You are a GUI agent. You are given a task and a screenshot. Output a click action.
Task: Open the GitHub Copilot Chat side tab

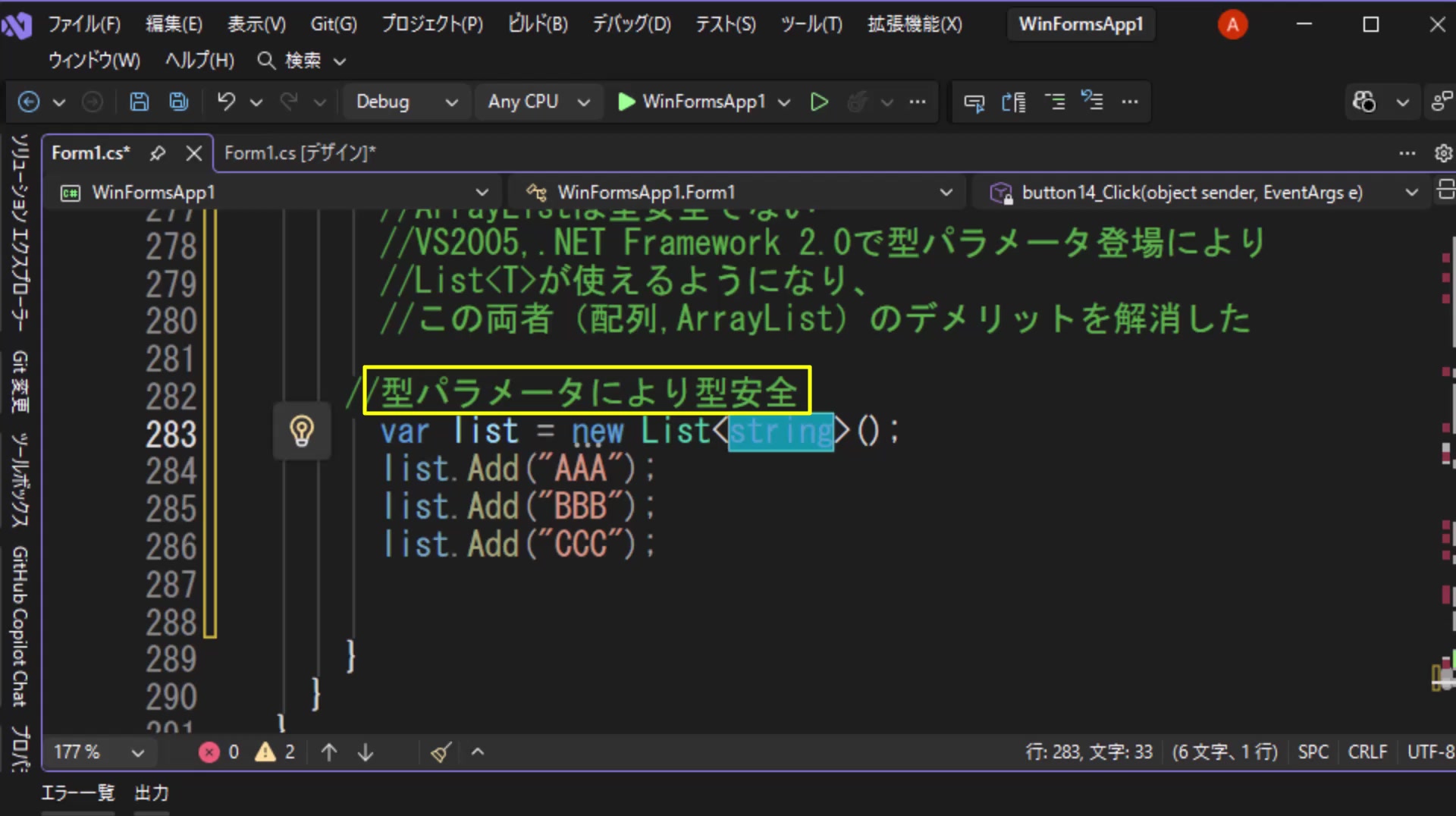tap(20, 626)
